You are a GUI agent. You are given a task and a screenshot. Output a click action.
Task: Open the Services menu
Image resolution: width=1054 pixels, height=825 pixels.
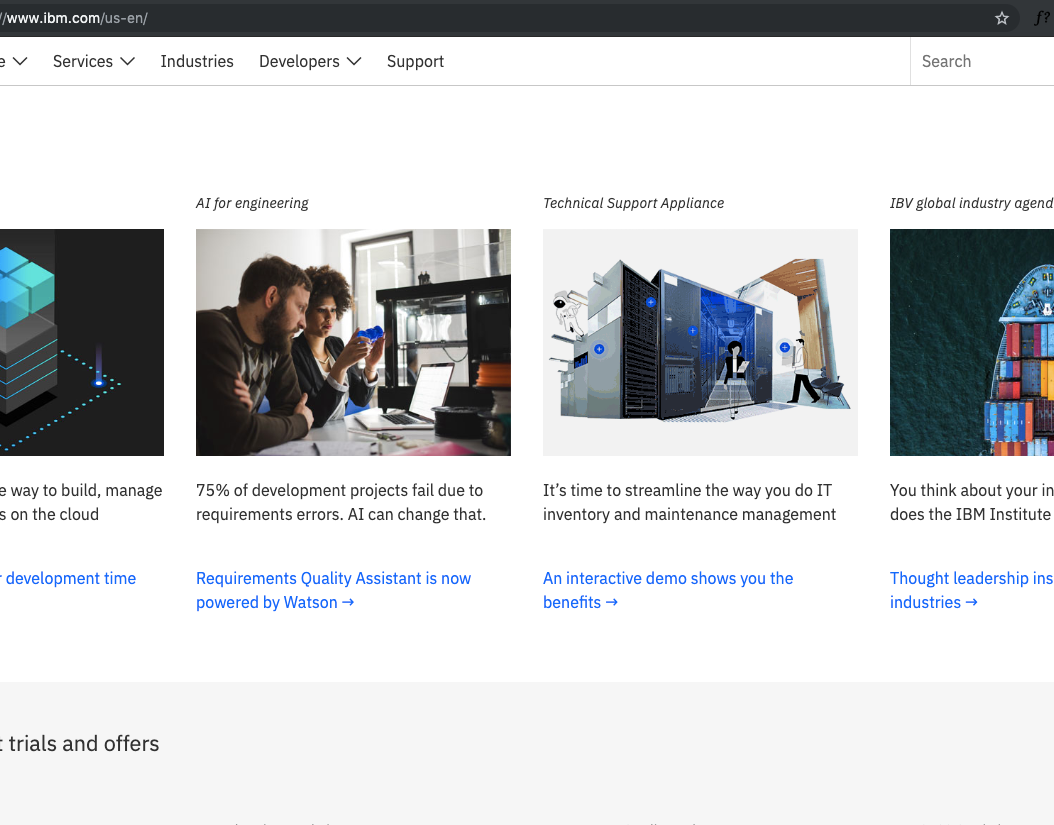tap(83, 61)
